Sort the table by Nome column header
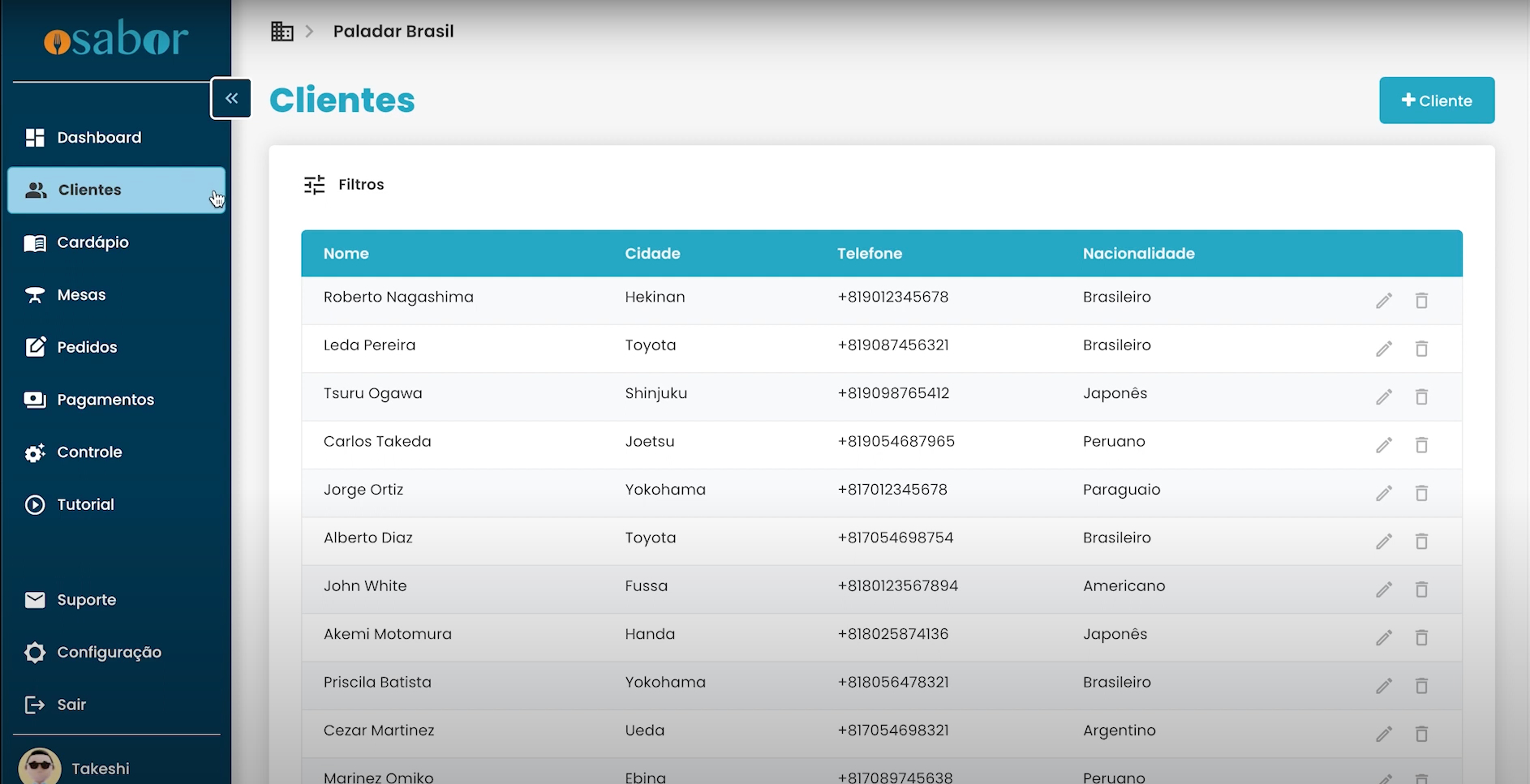1530x784 pixels. point(346,254)
